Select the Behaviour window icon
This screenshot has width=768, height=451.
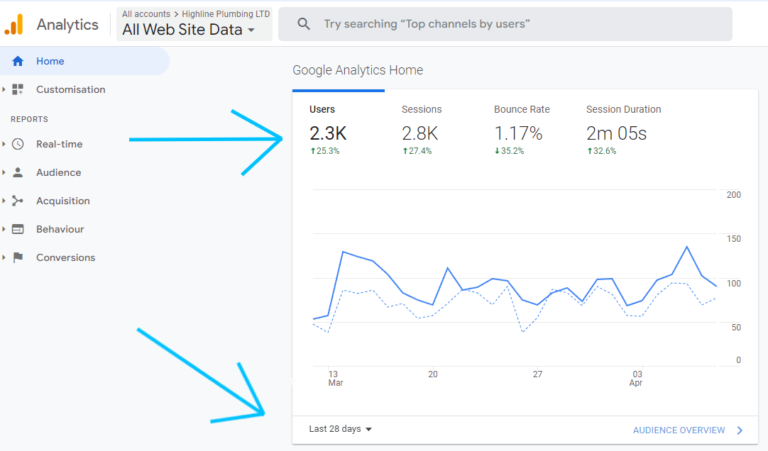(x=18, y=229)
